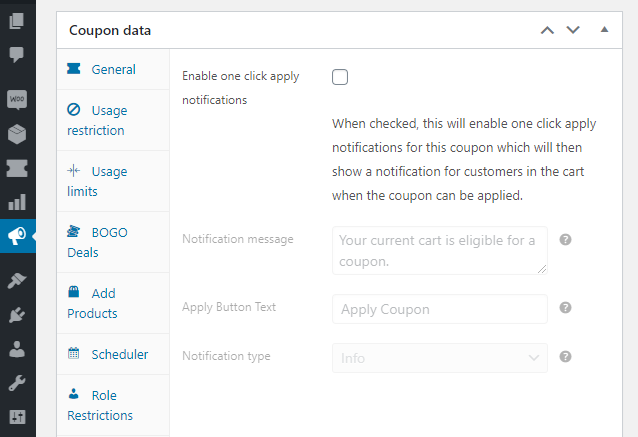The width and height of the screenshot is (638, 437).
Task: Move Coupon data panel up
Action: (547, 30)
